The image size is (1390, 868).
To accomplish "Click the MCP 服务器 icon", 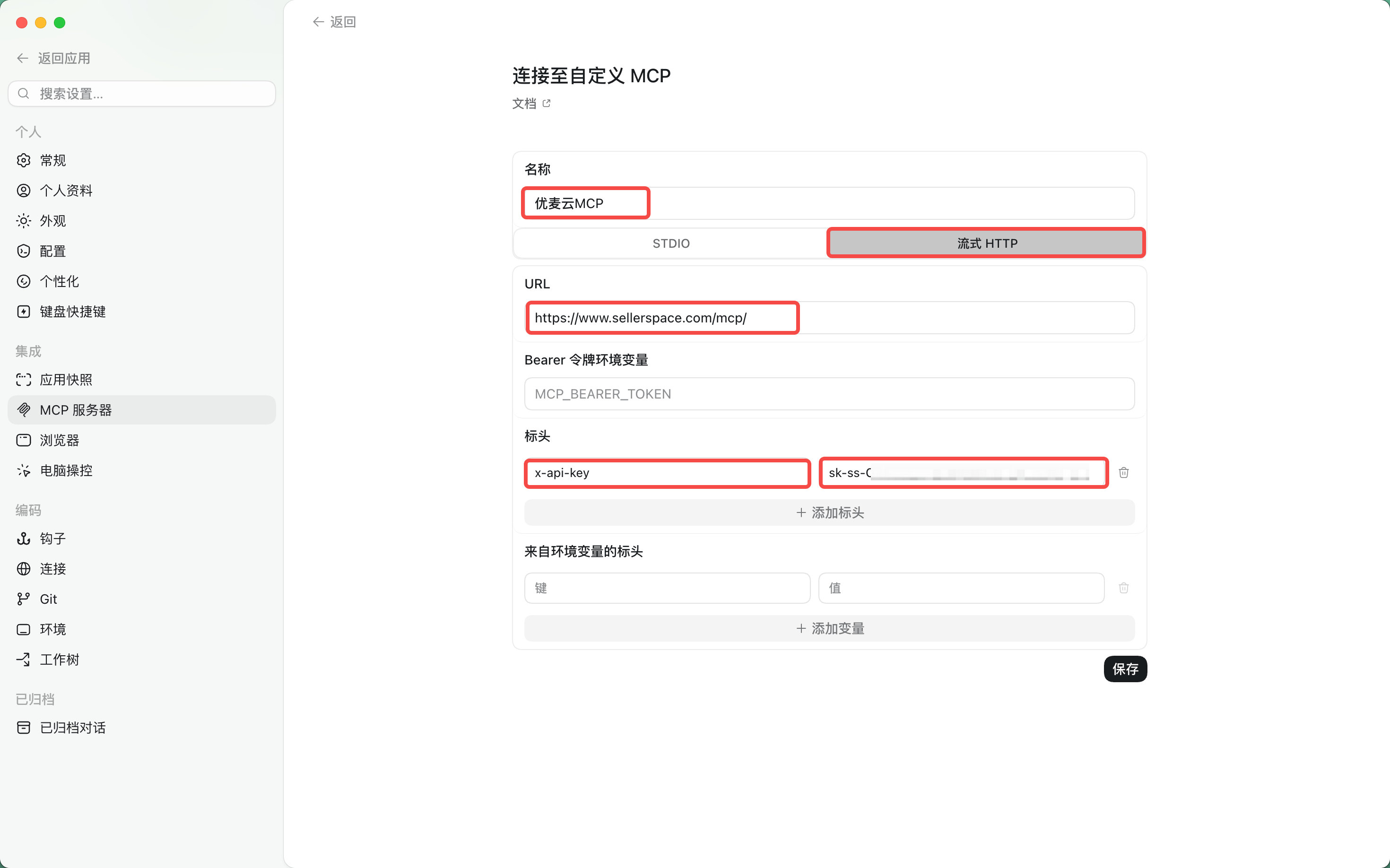I will (24, 410).
